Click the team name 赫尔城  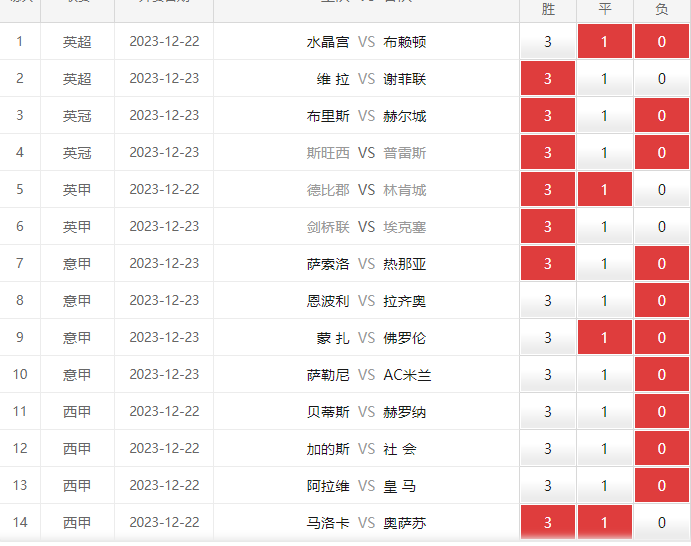click(x=405, y=116)
